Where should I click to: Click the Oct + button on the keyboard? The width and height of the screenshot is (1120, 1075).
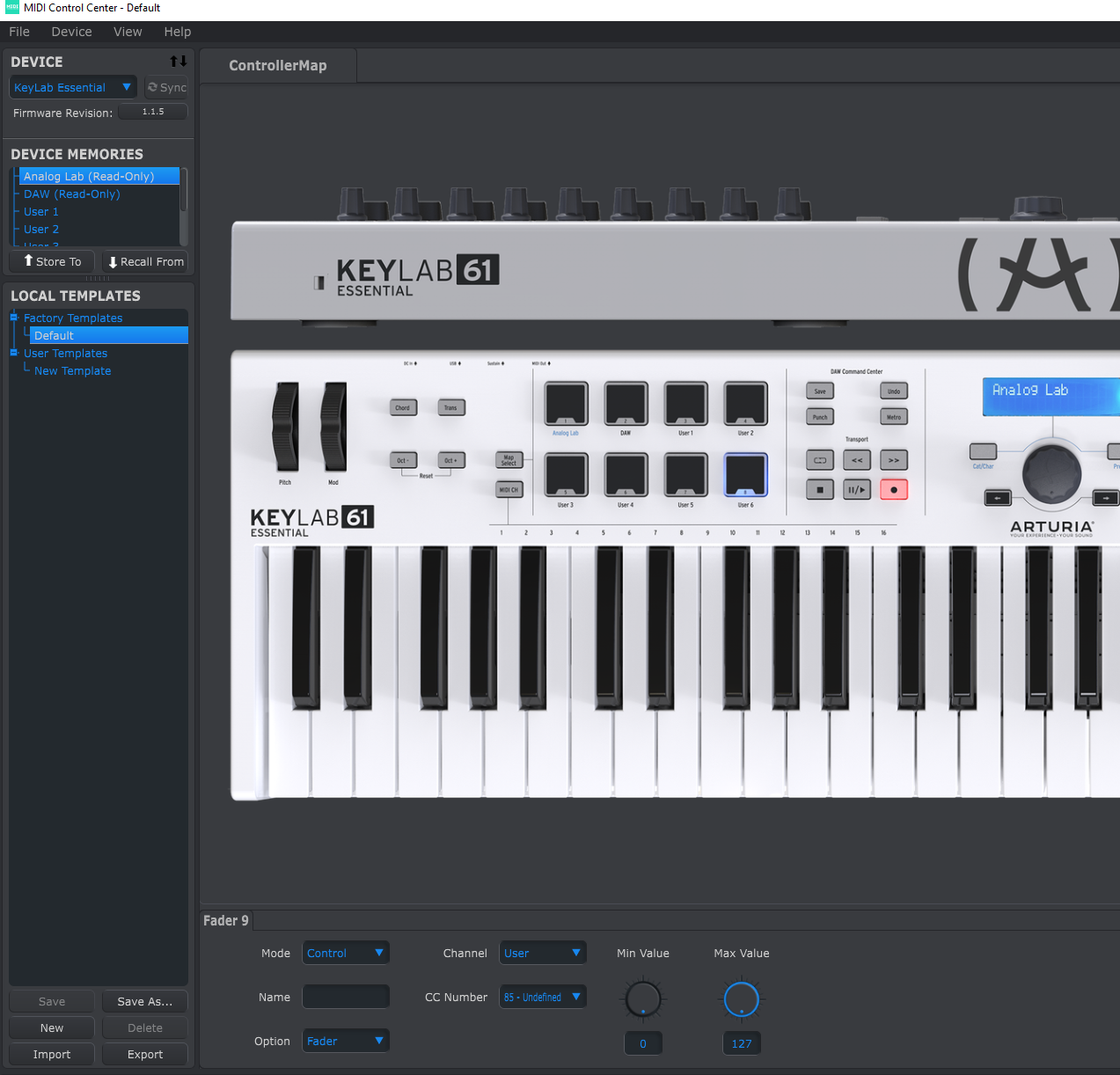tap(451, 460)
